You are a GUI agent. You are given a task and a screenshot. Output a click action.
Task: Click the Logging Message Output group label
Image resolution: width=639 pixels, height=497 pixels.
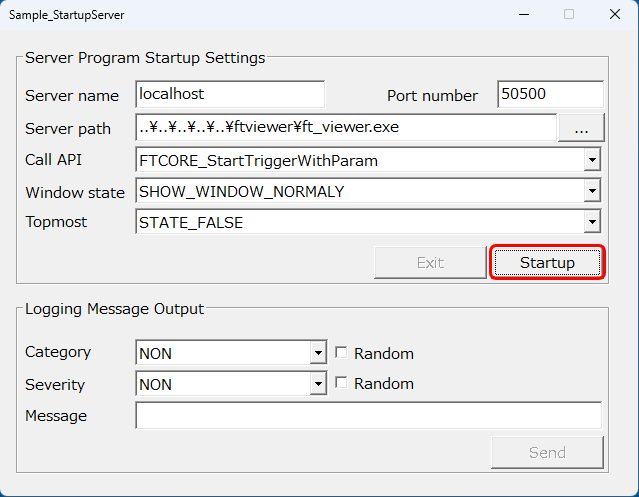point(114,309)
